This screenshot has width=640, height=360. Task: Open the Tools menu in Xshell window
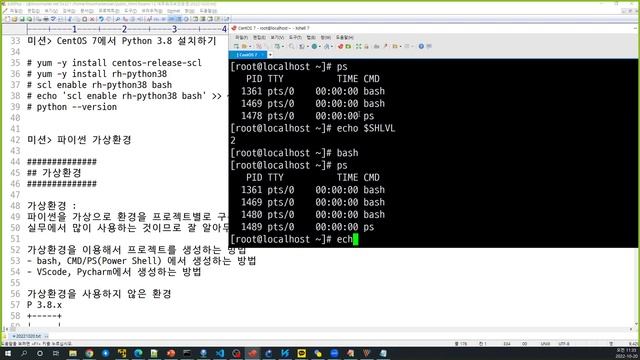[x=295, y=38]
